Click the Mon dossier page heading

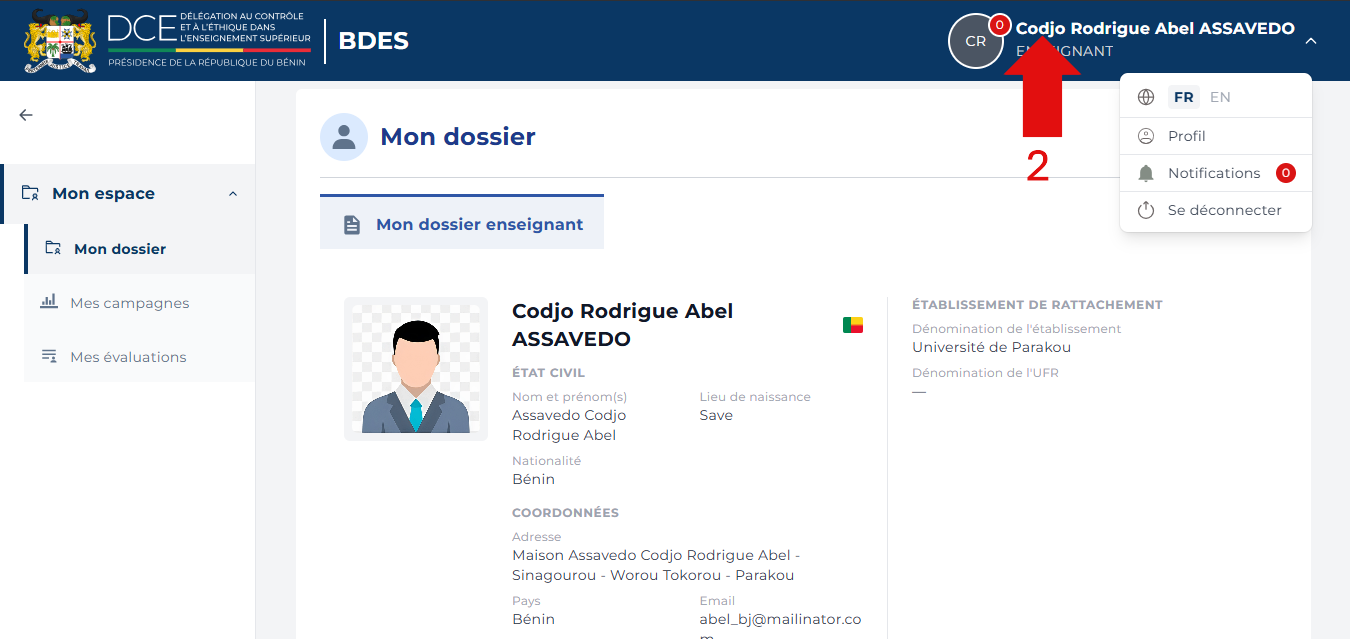tap(458, 137)
